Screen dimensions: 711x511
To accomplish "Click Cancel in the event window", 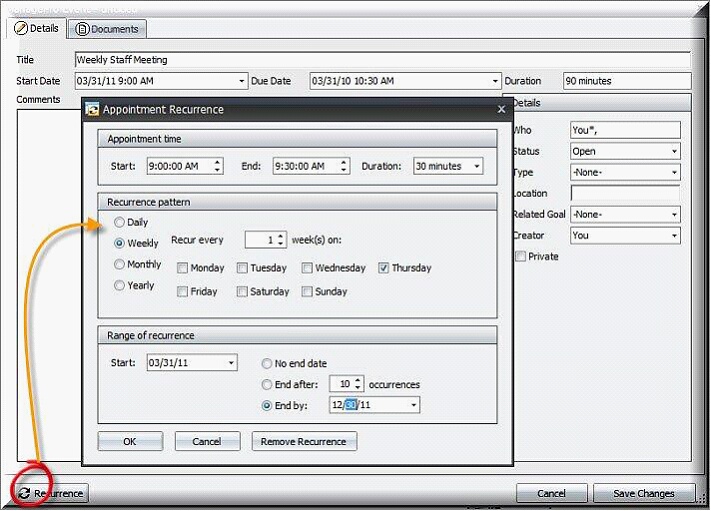I will (551, 493).
